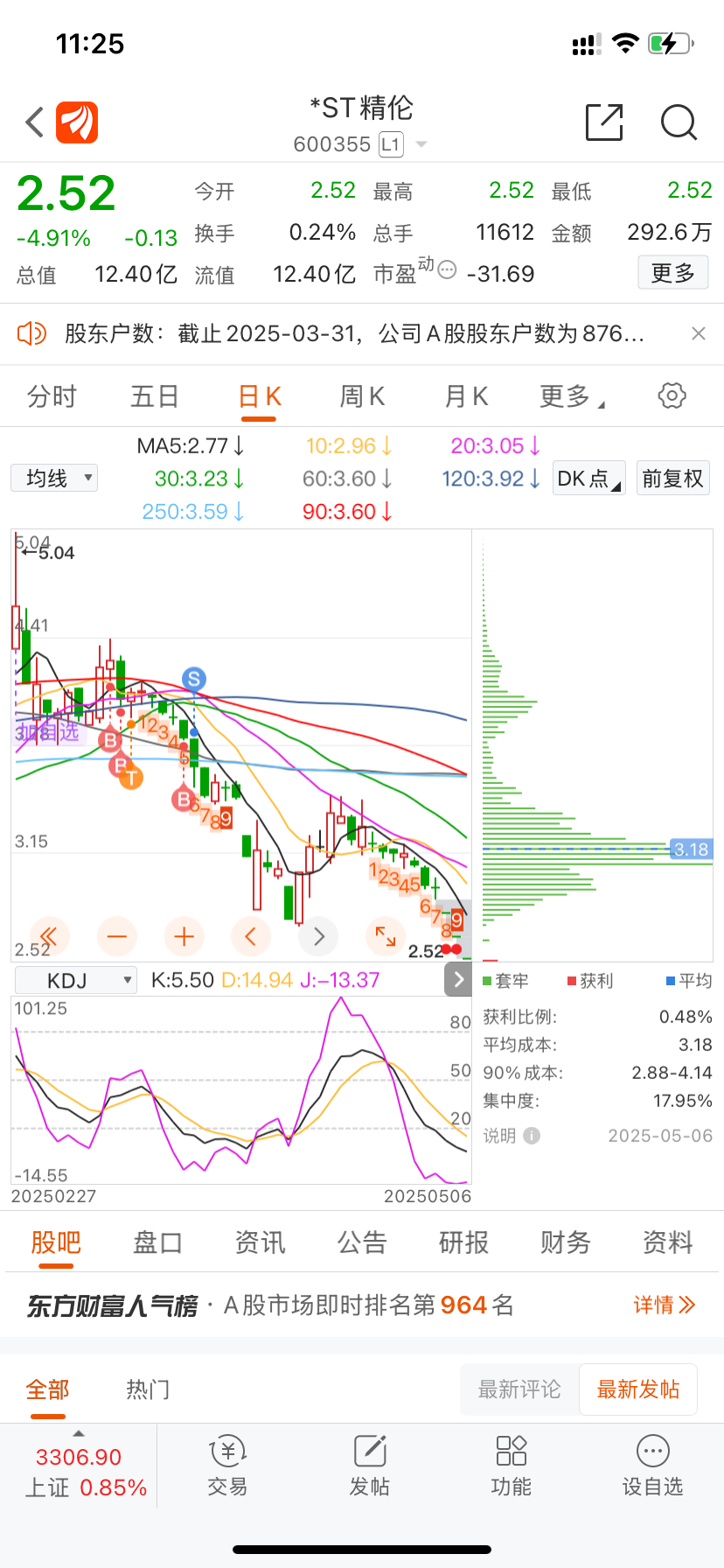Tap the 平均 blue legend

tap(689, 981)
